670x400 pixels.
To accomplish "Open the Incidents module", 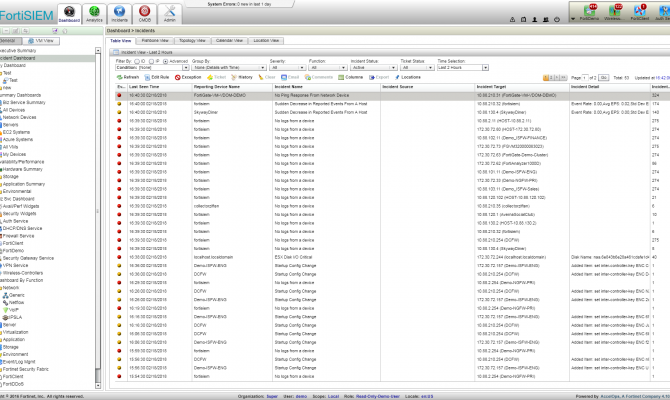I will (120, 12).
